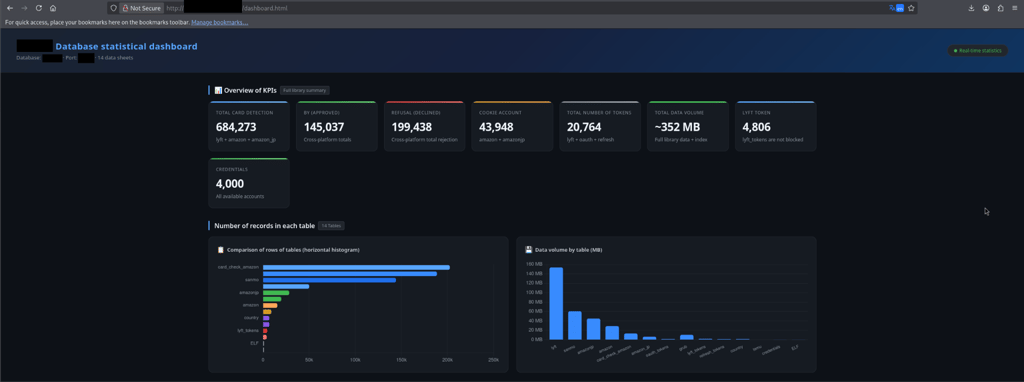Screen dimensions: 1024x382
Task: Select the Credentials 4,000 card
Action: [x=249, y=183]
